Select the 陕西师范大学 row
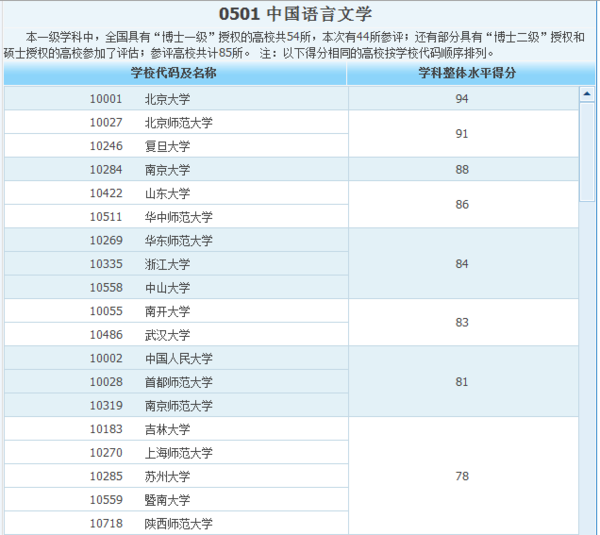Image resolution: width=600 pixels, height=535 pixels. (176, 523)
